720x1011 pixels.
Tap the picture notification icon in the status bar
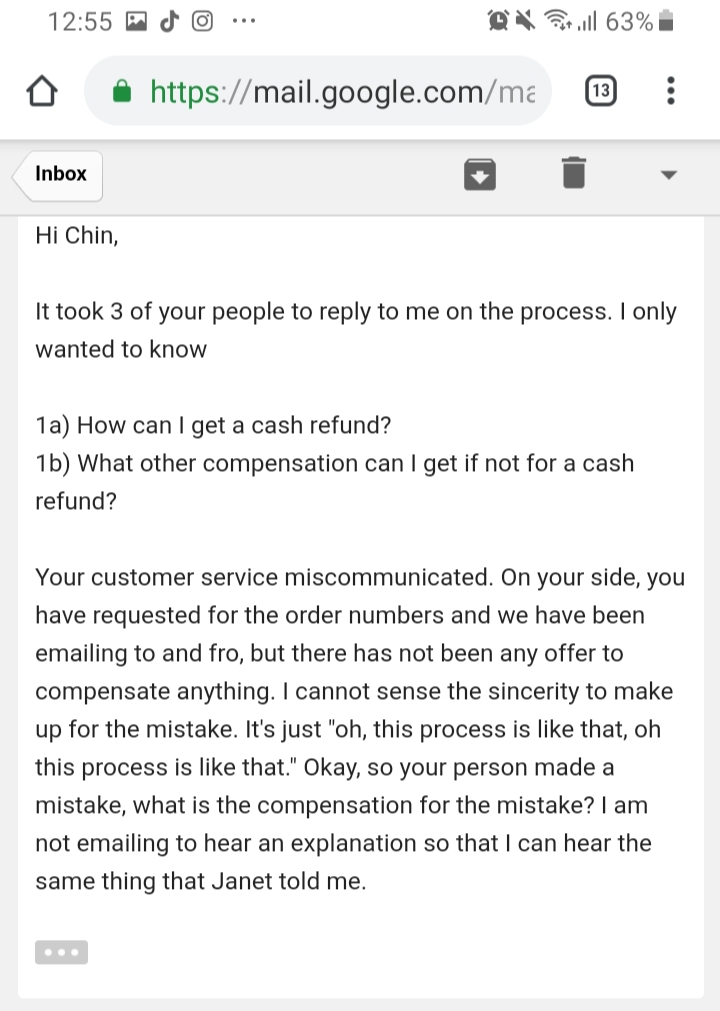[136, 21]
